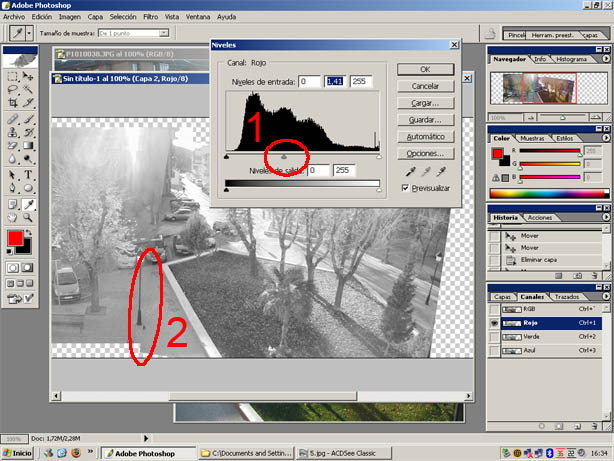The width and height of the screenshot is (614, 461).
Task: Open the Filtro menu
Action: (151, 17)
